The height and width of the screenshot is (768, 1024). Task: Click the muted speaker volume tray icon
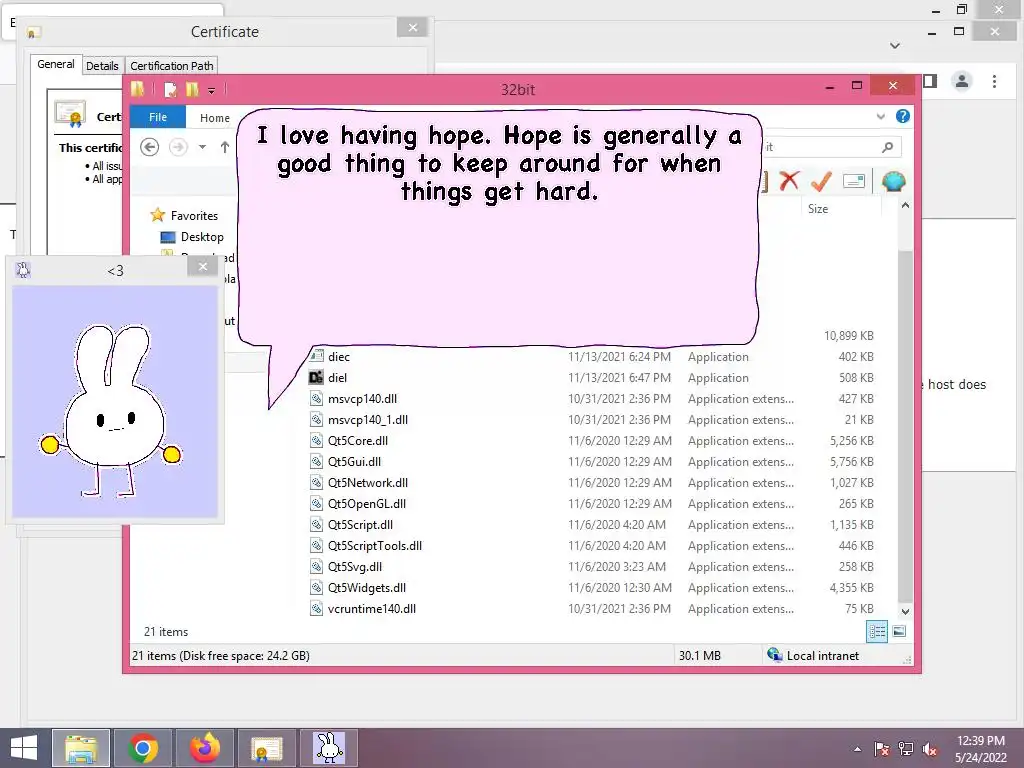(929, 749)
